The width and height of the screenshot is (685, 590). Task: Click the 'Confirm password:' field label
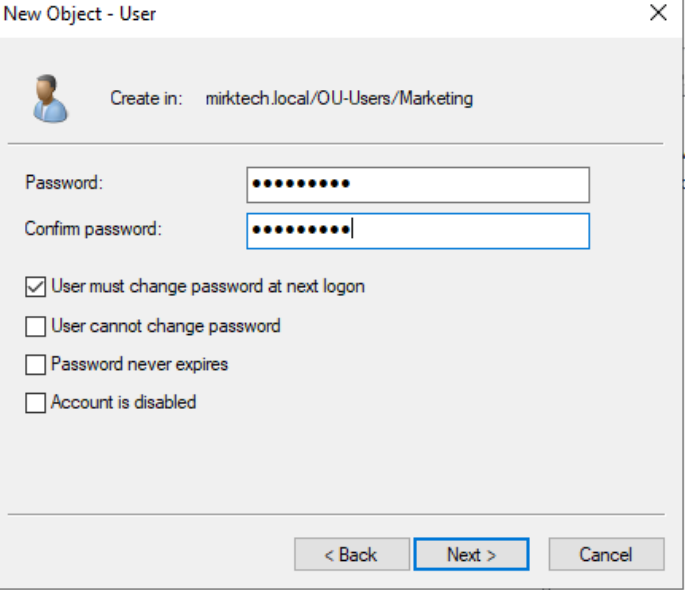(x=93, y=229)
